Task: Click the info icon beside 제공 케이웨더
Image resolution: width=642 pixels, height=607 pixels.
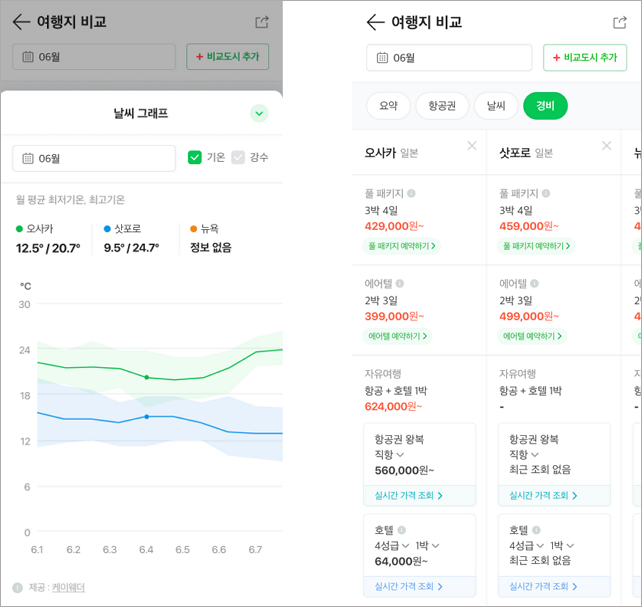Action: 17,588
